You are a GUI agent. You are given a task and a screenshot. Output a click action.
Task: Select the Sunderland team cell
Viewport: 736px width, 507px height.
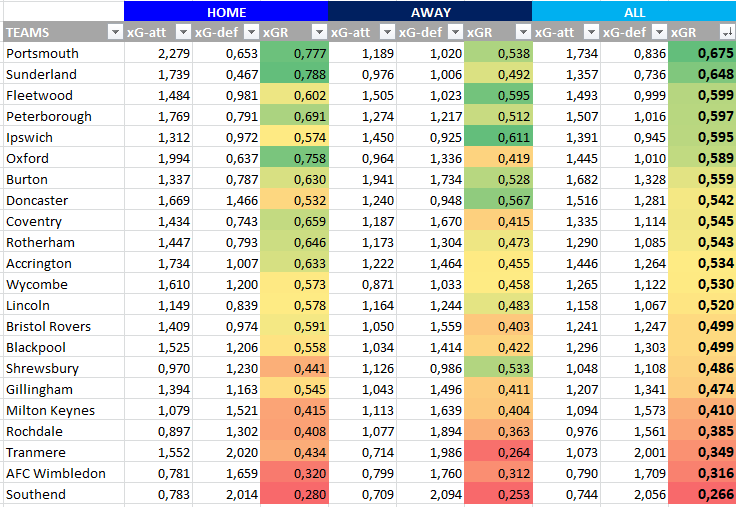point(63,74)
